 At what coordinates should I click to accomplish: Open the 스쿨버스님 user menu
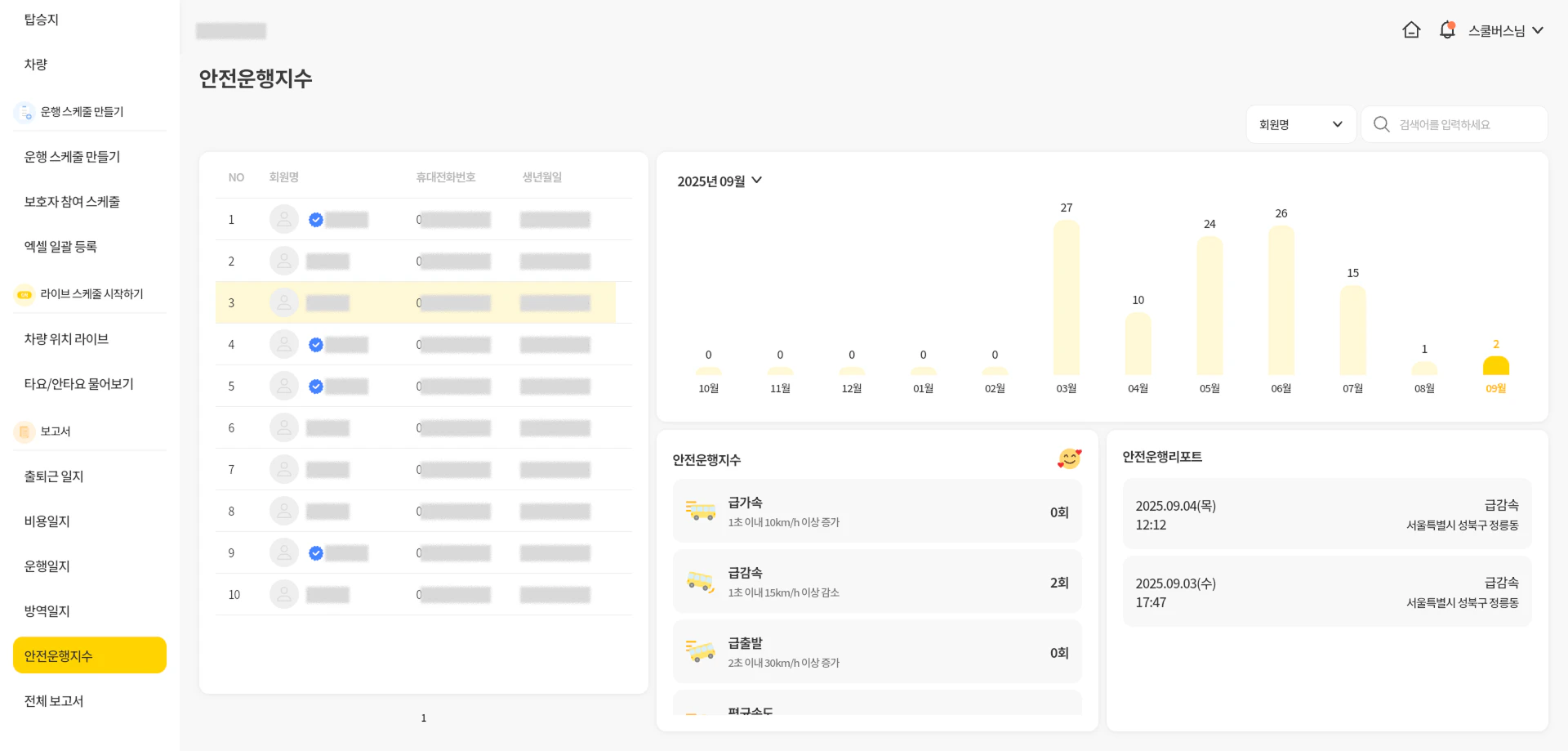coord(1505,30)
